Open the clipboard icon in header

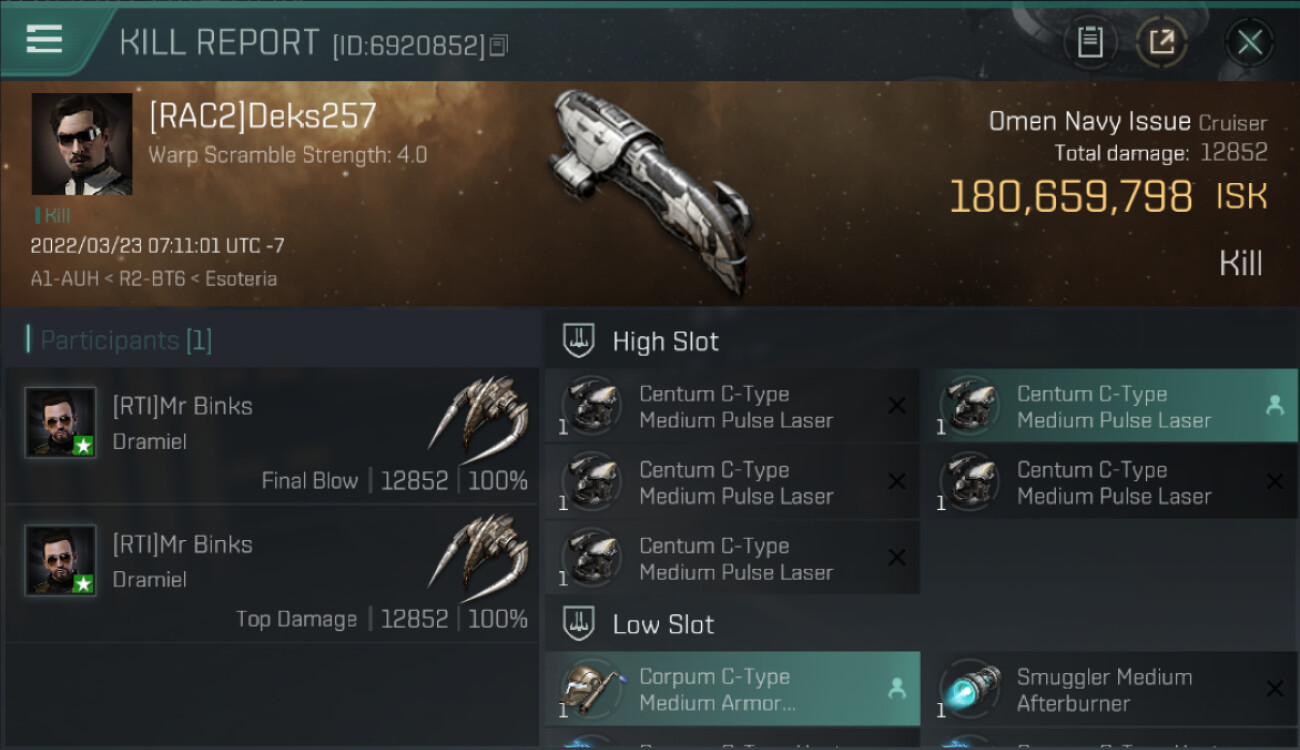(1090, 43)
